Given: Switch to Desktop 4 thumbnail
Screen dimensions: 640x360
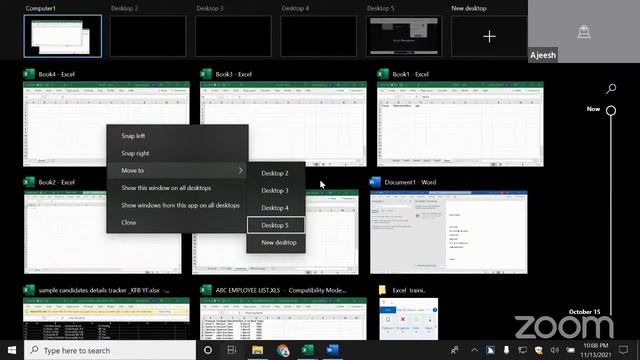Looking at the screenshot, I should [x=319, y=36].
